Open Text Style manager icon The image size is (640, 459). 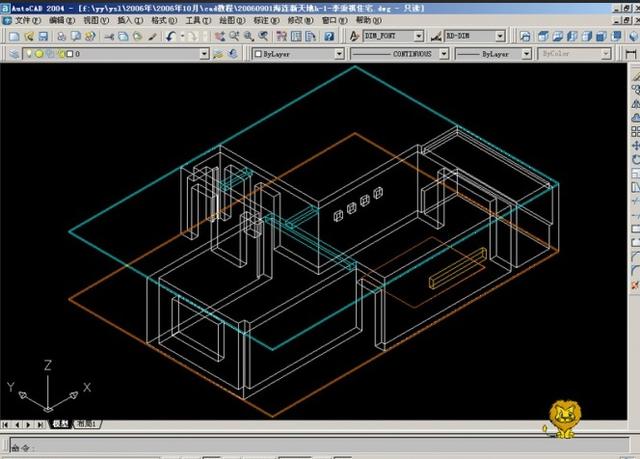[354, 37]
